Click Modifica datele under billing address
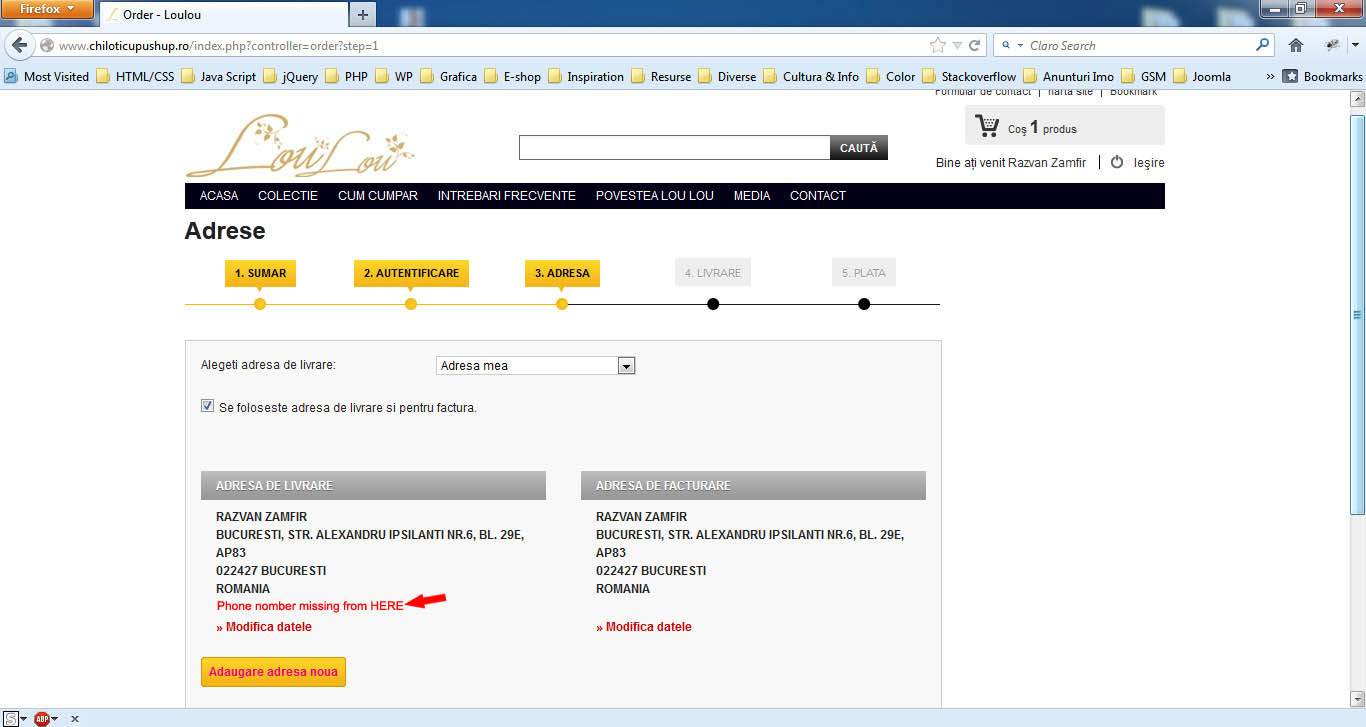1366x727 pixels. click(644, 627)
